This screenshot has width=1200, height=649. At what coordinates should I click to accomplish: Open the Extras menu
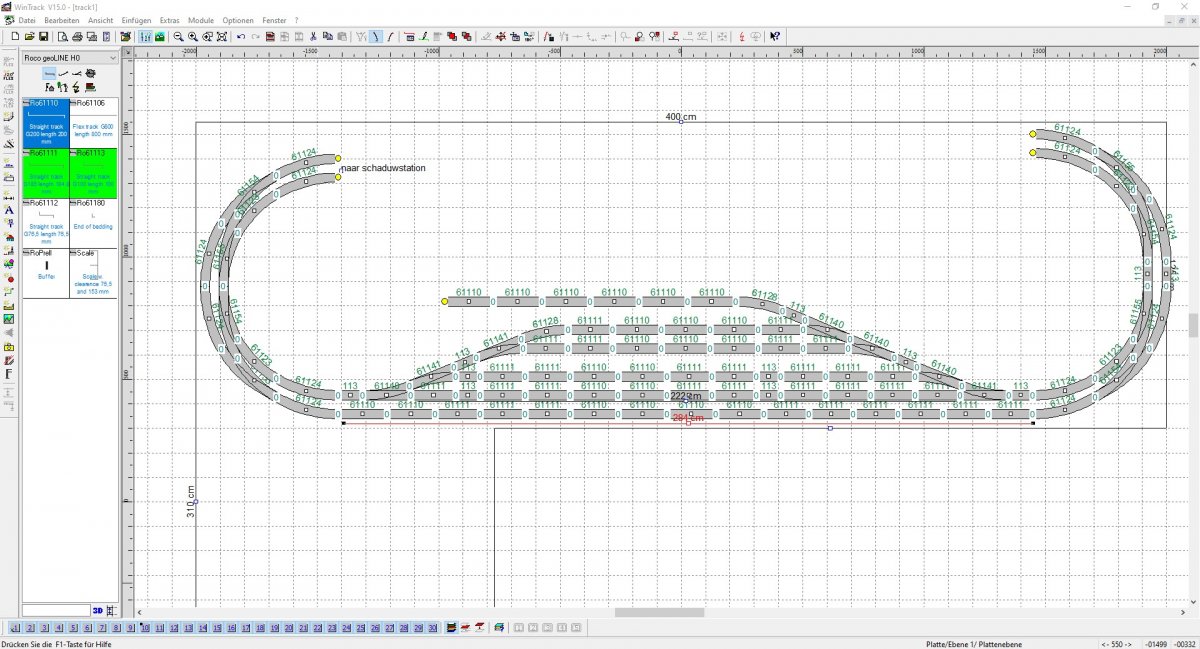click(171, 20)
